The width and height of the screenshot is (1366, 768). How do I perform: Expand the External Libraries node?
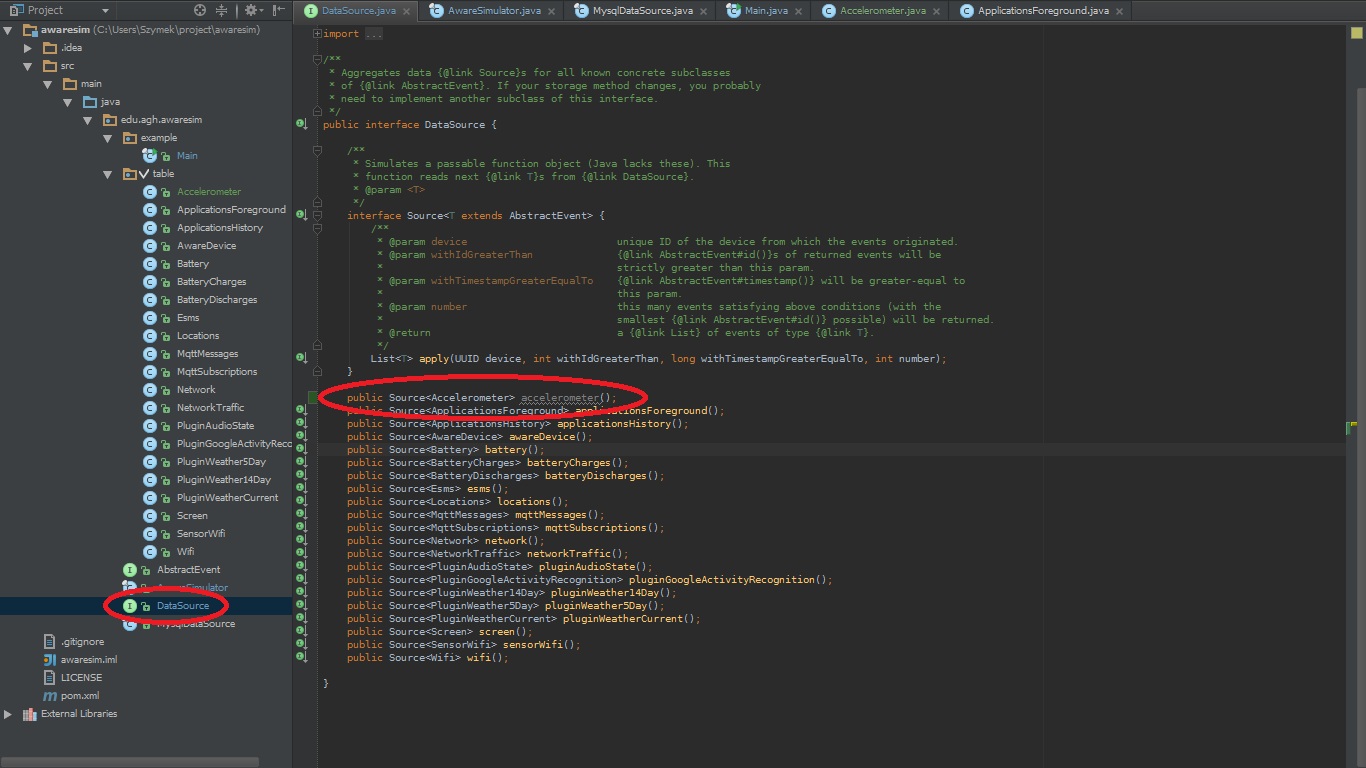pyautogui.click(x=9, y=714)
